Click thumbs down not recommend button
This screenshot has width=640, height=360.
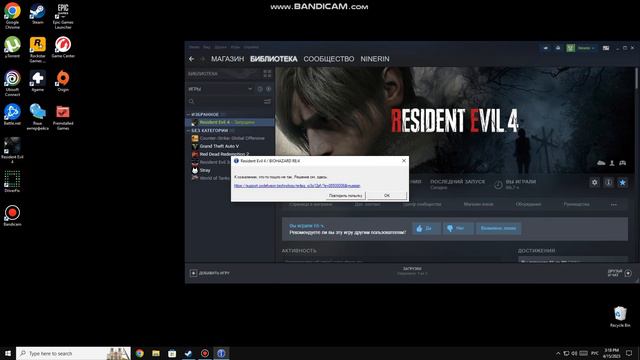click(x=459, y=228)
